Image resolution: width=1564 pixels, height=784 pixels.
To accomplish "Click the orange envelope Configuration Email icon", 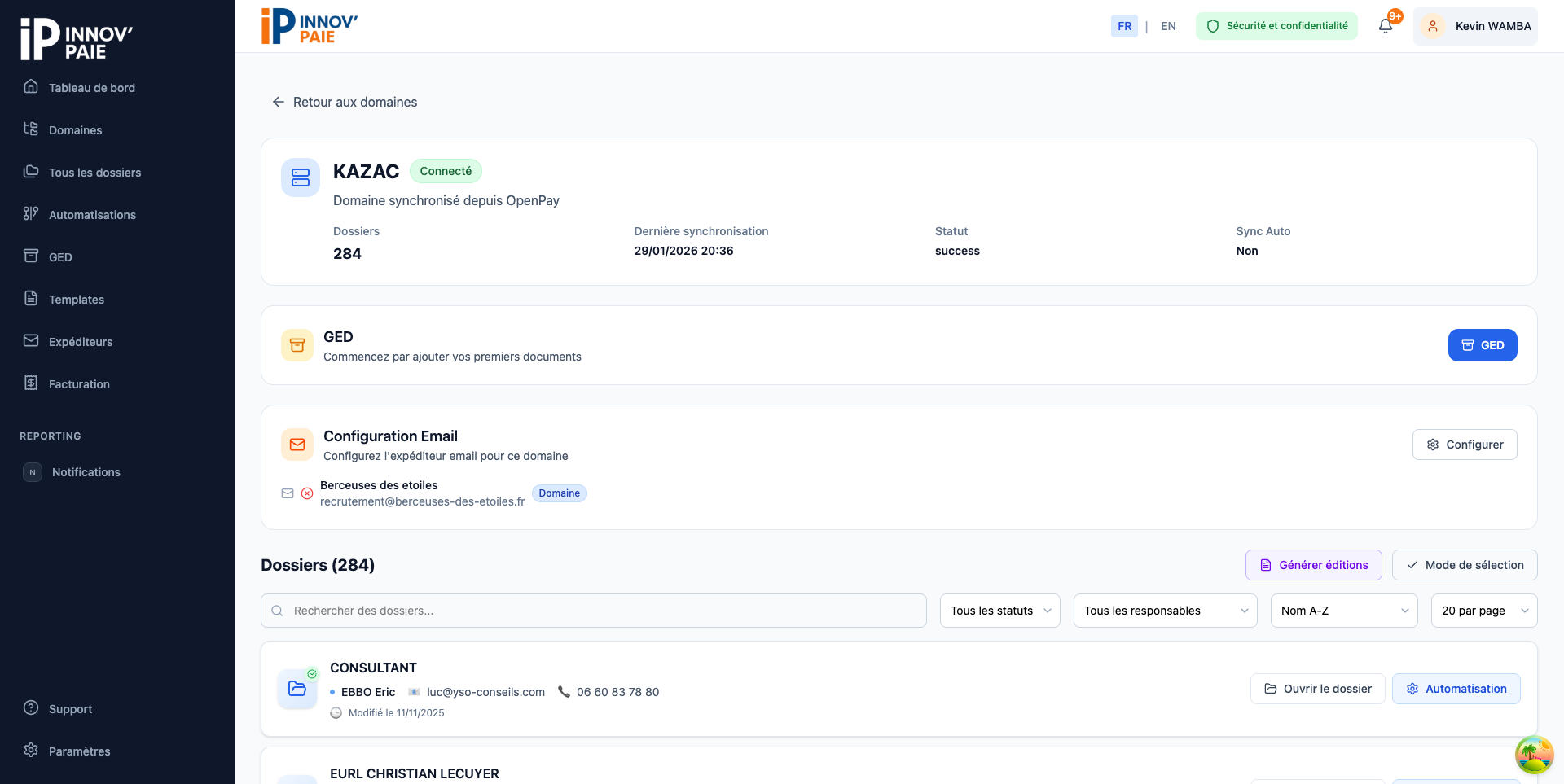I will [x=297, y=445].
